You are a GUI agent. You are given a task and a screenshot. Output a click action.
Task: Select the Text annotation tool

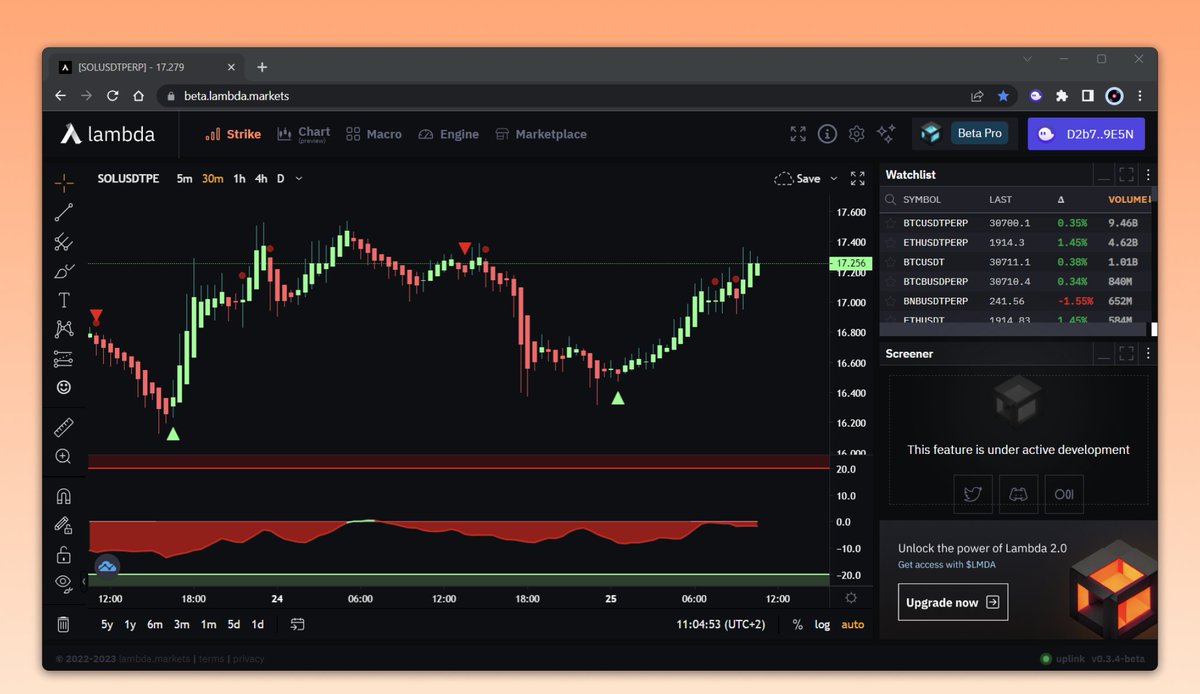(64, 300)
